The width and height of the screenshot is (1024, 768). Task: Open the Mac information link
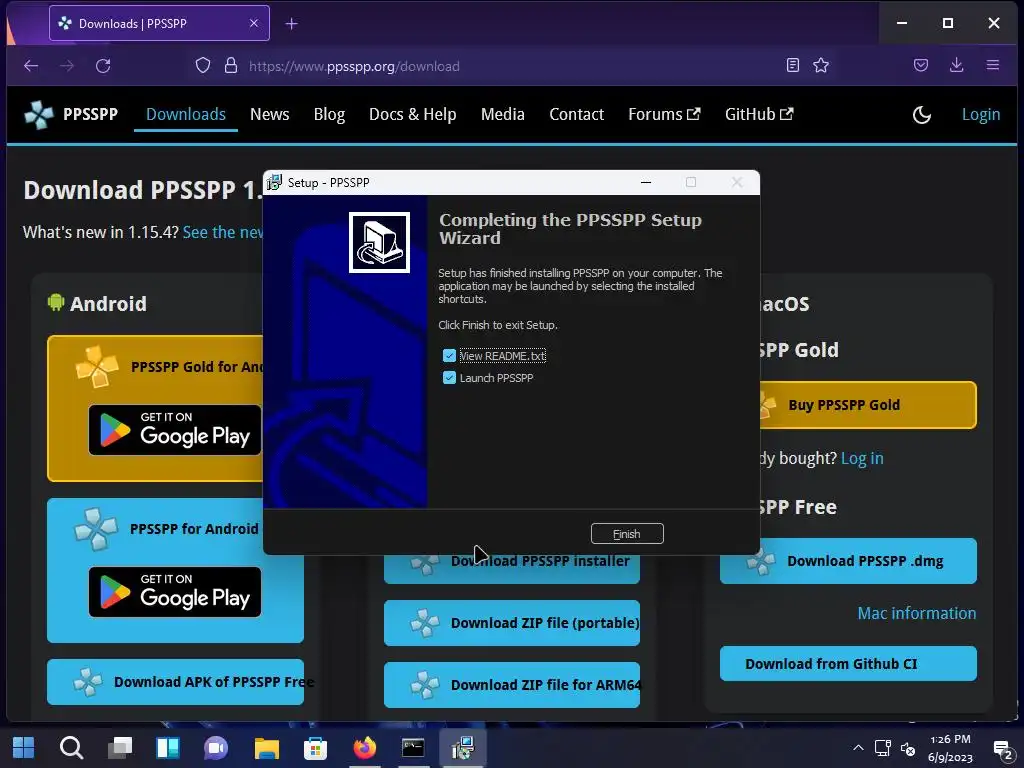(917, 613)
